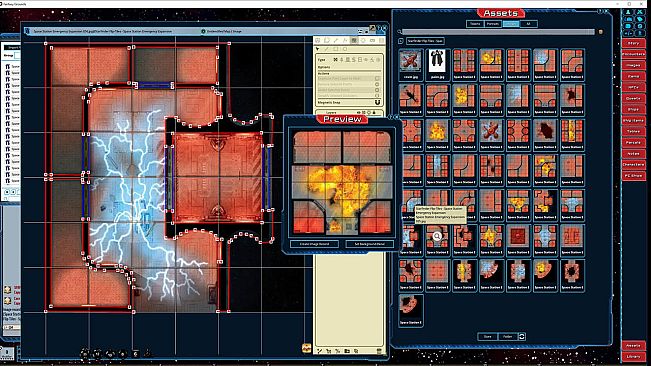Click the first bottom layers toolbar icon
Viewport: 651px width, 366px height.
[319, 351]
